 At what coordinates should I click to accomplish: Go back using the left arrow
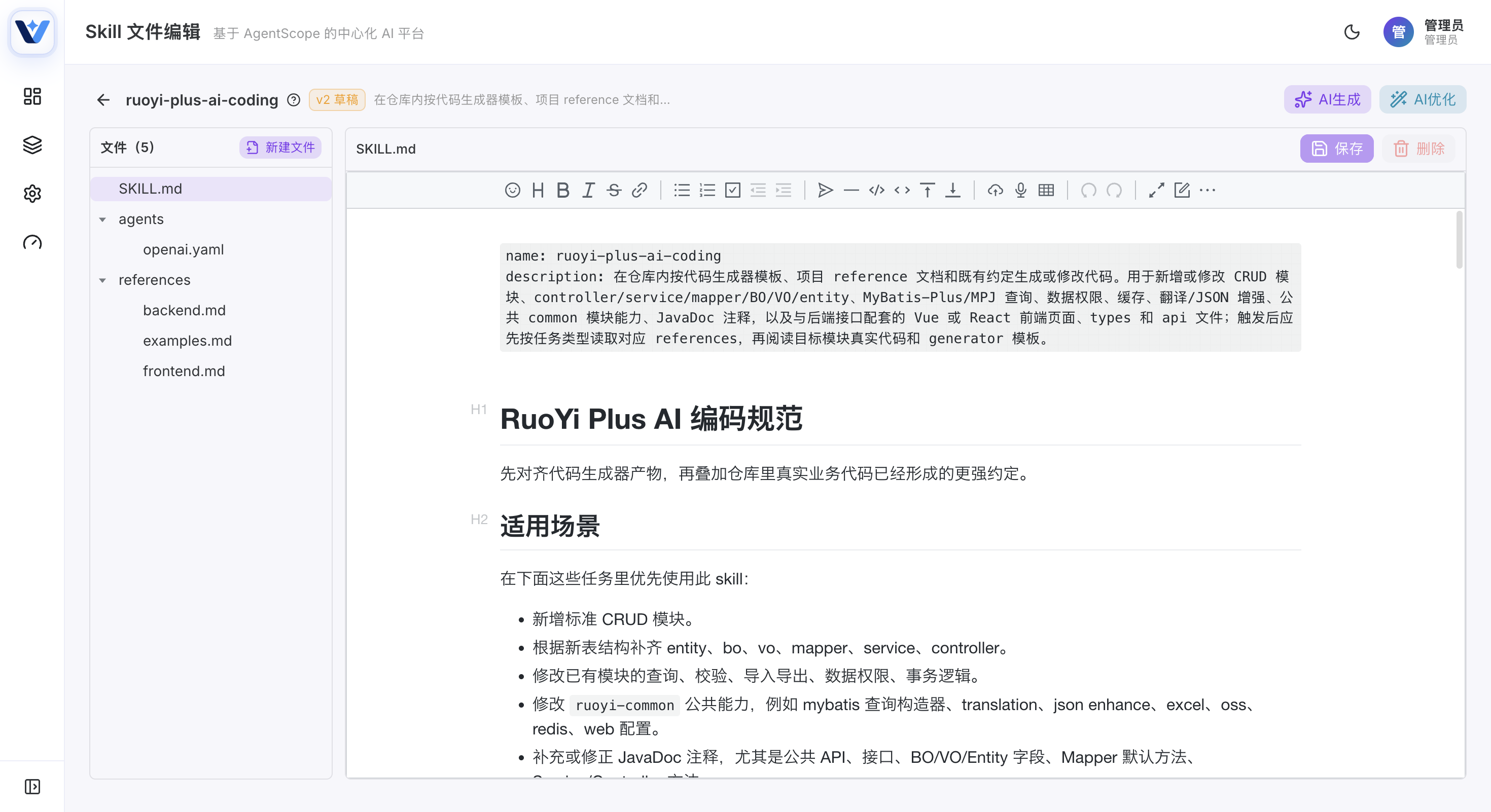tap(103, 100)
